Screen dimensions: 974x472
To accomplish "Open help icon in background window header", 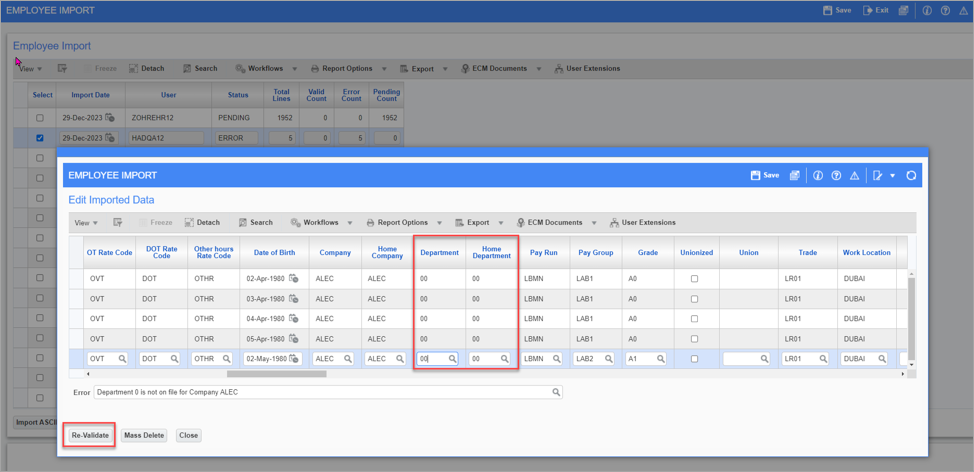I will tap(945, 11).
